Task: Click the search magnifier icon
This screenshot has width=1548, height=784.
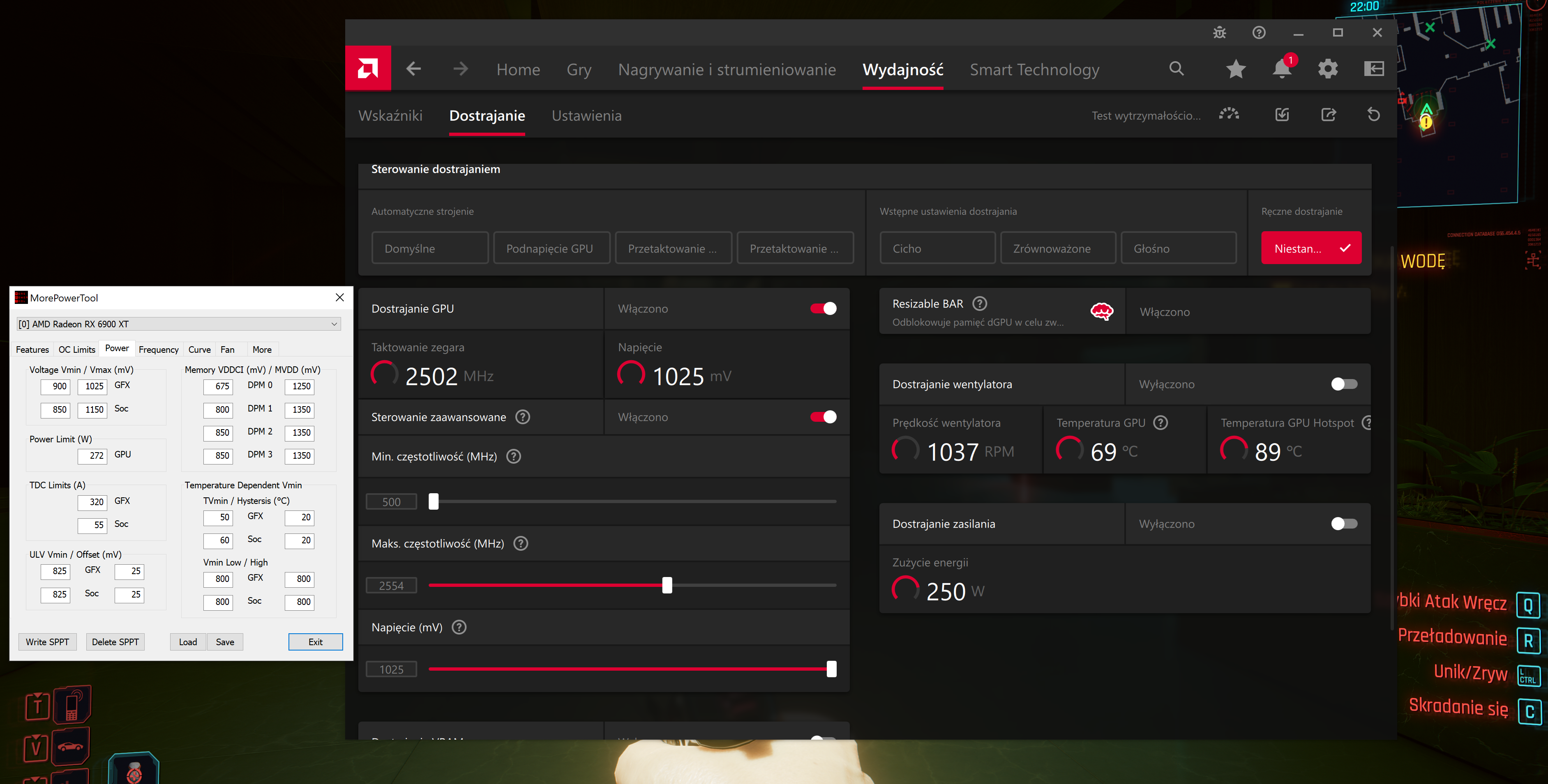Action: [x=1176, y=69]
